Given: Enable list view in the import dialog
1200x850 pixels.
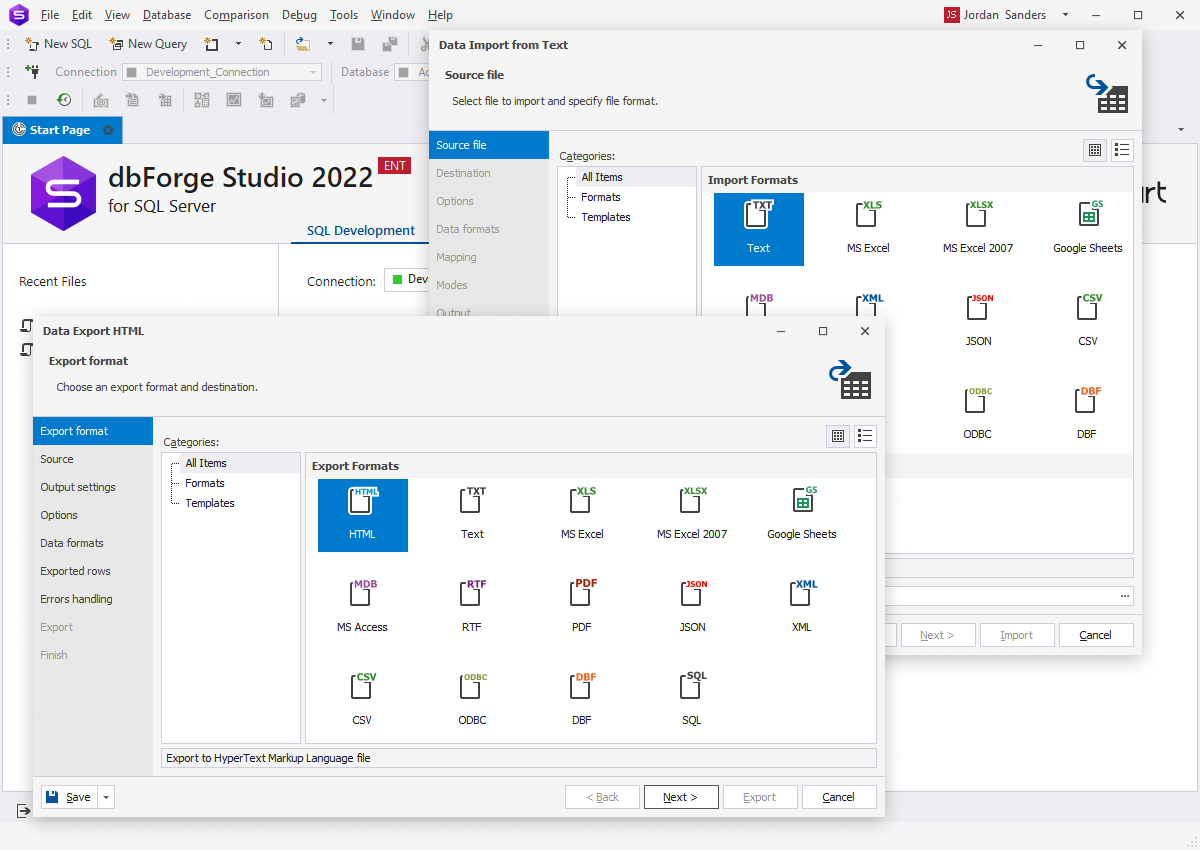Looking at the screenshot, I should tap(1122, 149).
